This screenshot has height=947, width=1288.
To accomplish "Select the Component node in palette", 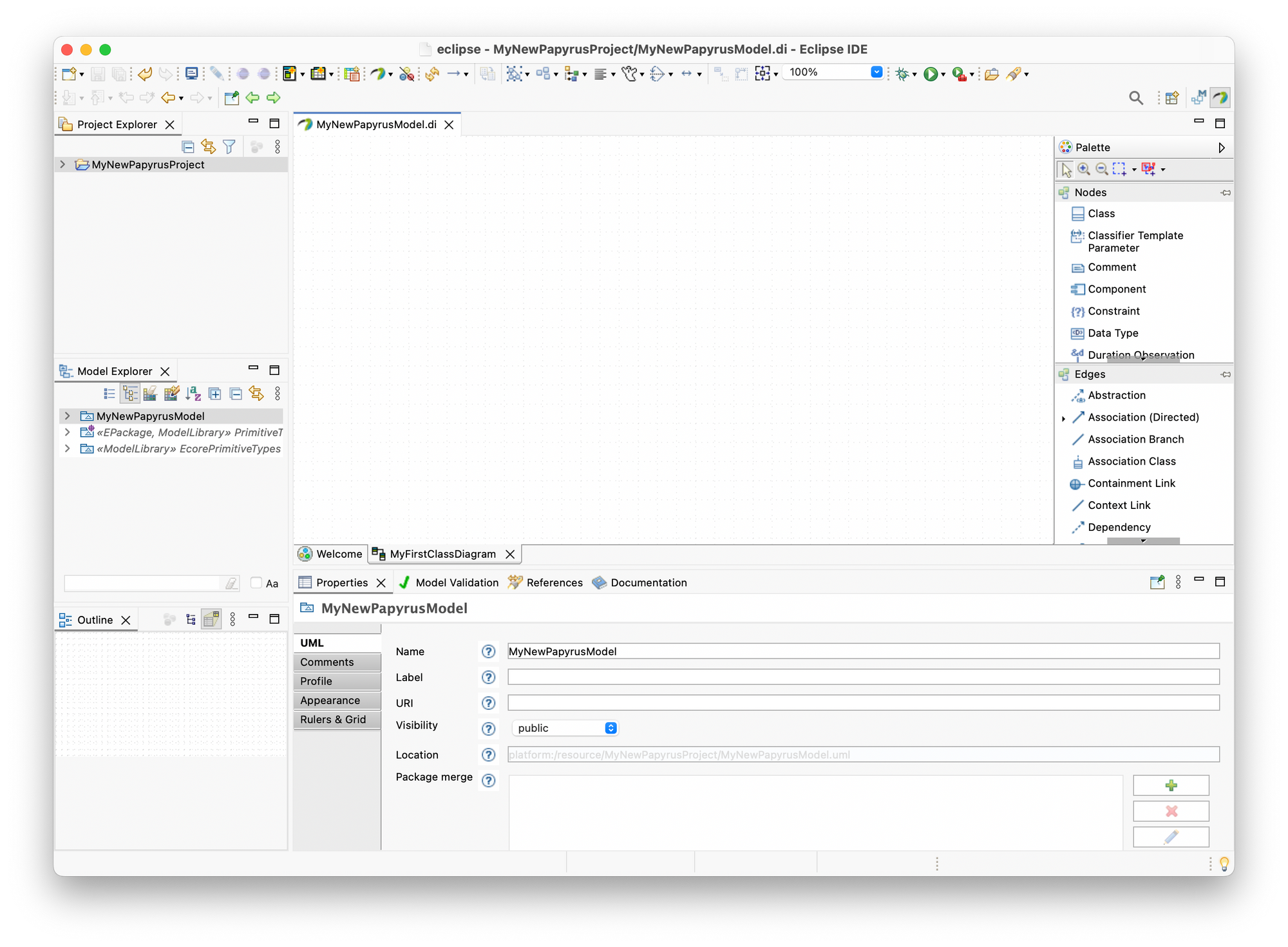I will pos(1108,289).
